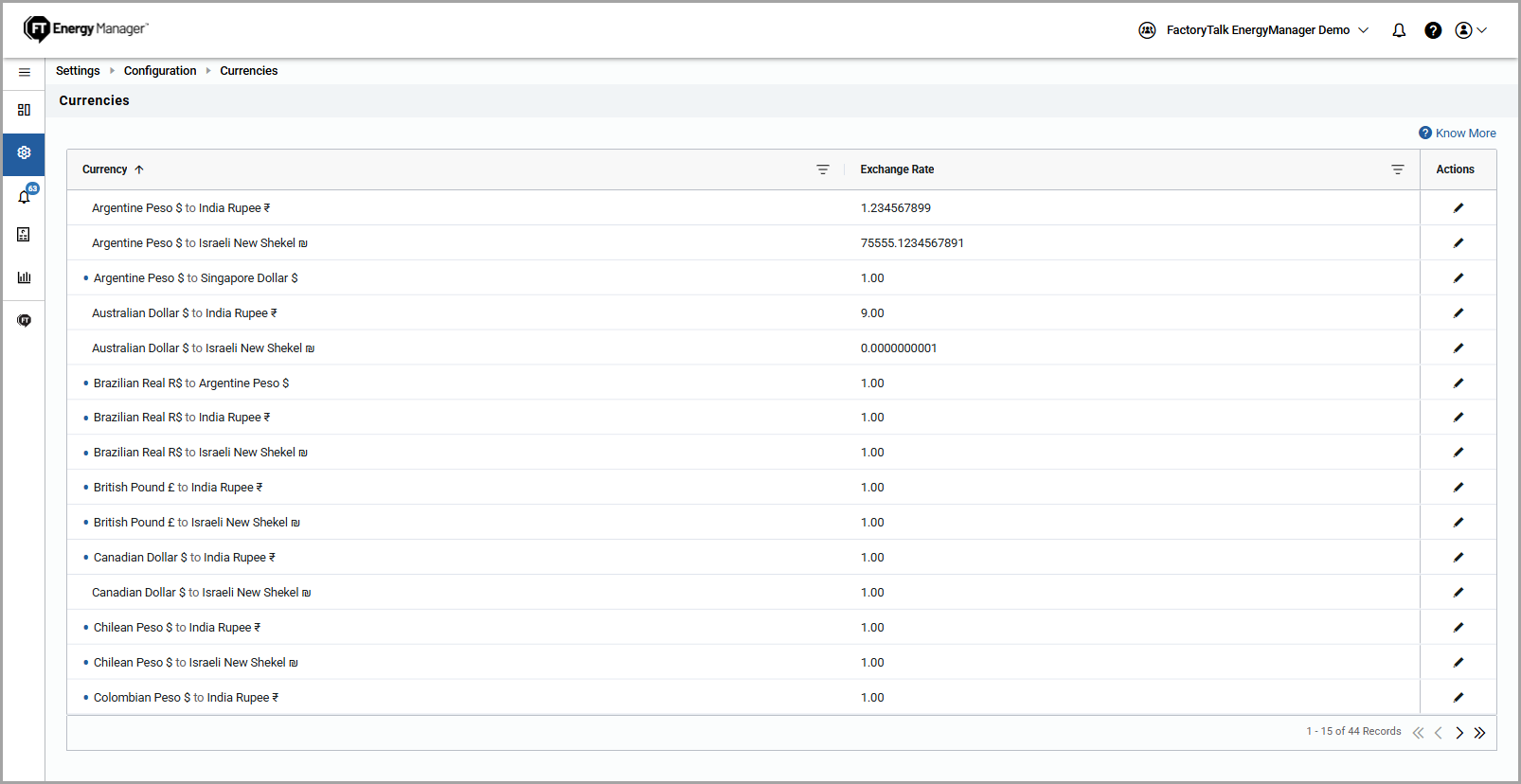Open notifications bell in top header
The image size is (1521, 784).
point(1399,30)
